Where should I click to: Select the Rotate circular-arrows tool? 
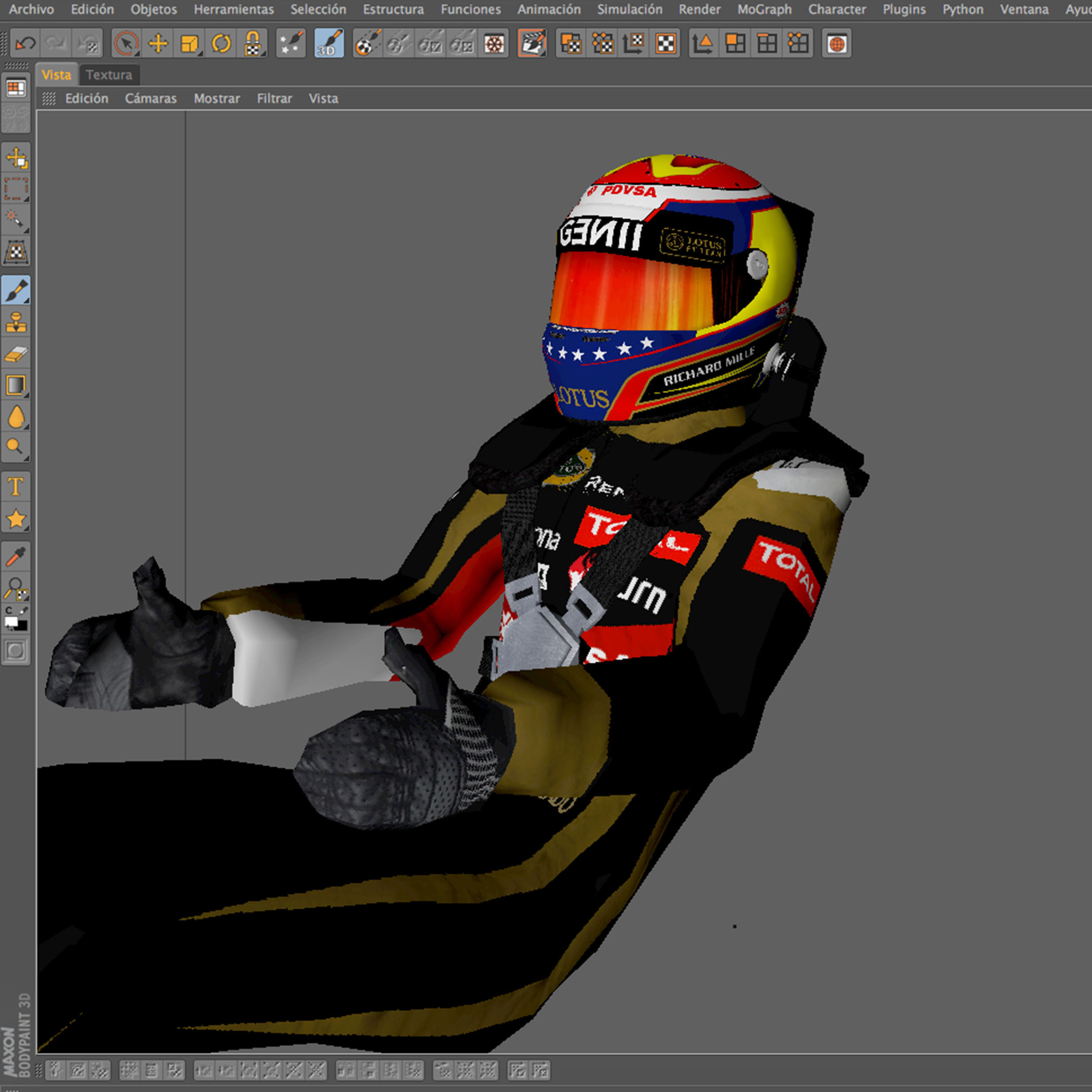point(221,44)
